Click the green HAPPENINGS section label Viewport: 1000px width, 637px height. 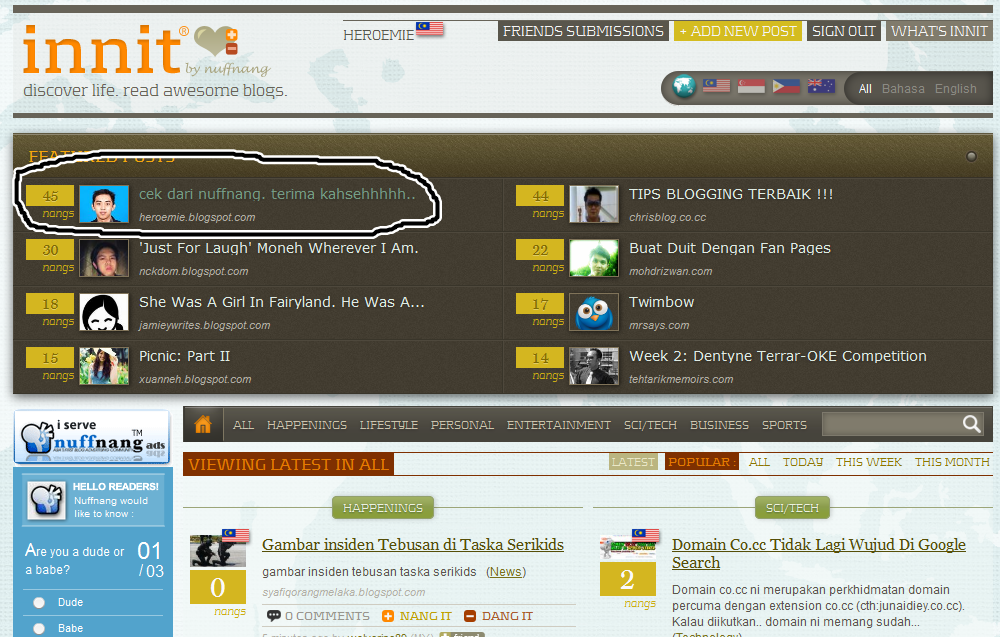click(383, 508)
